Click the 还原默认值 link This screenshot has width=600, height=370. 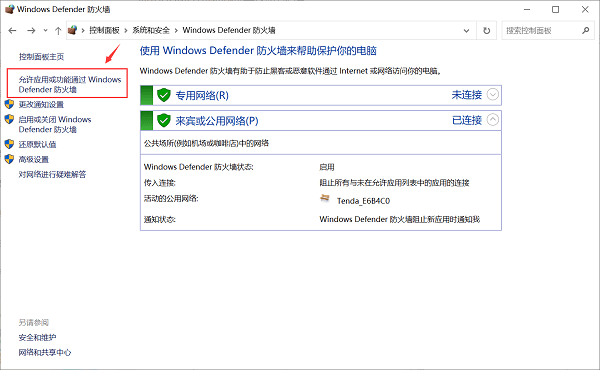(x=38, y=144)
